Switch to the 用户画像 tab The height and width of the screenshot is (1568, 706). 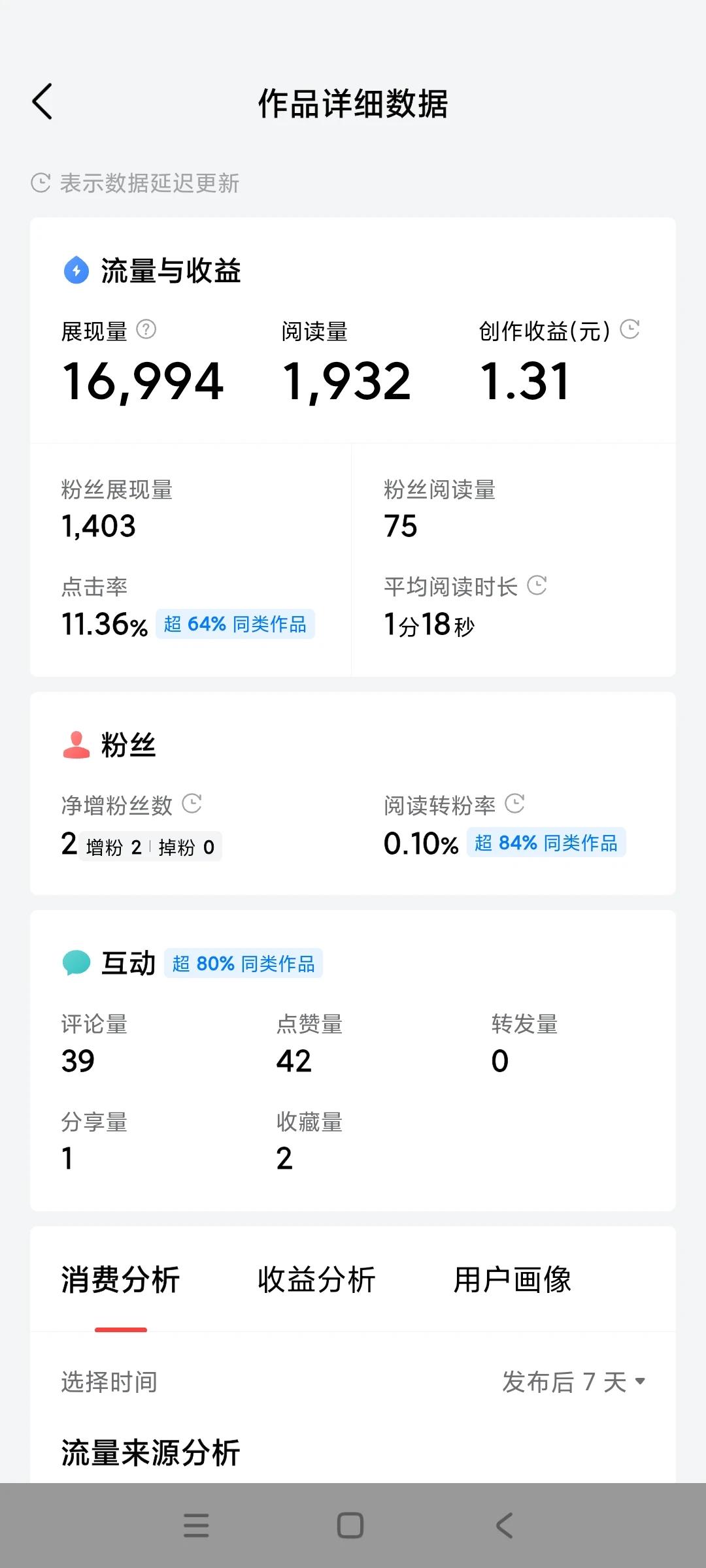click(x=513, y=1279)
